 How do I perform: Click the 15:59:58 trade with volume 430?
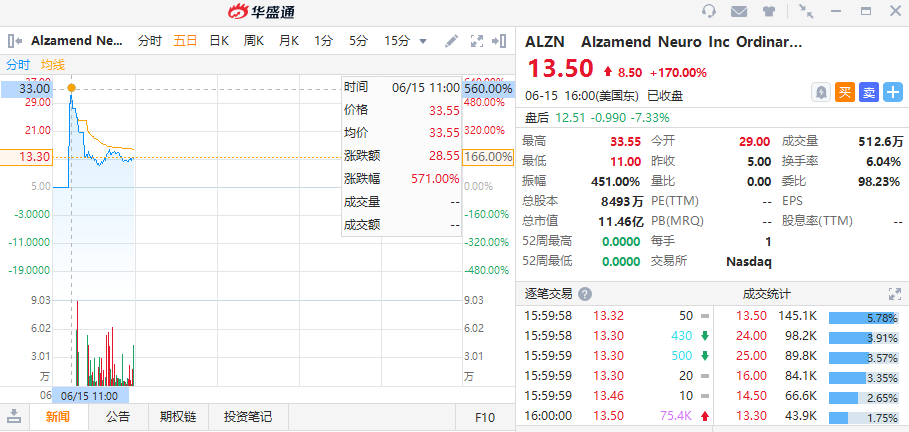coord(615,336)
